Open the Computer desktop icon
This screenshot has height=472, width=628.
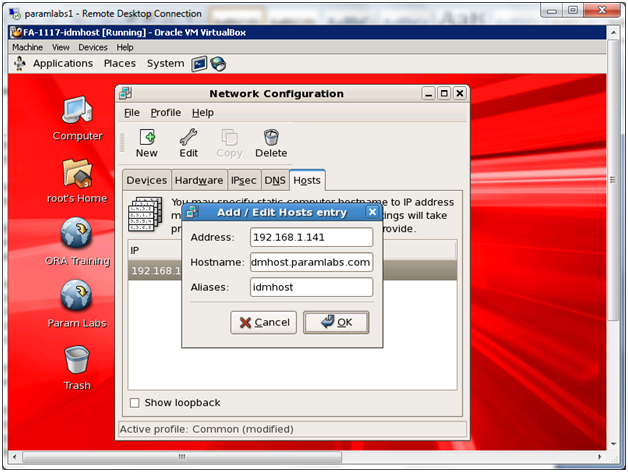click(77, 110)
